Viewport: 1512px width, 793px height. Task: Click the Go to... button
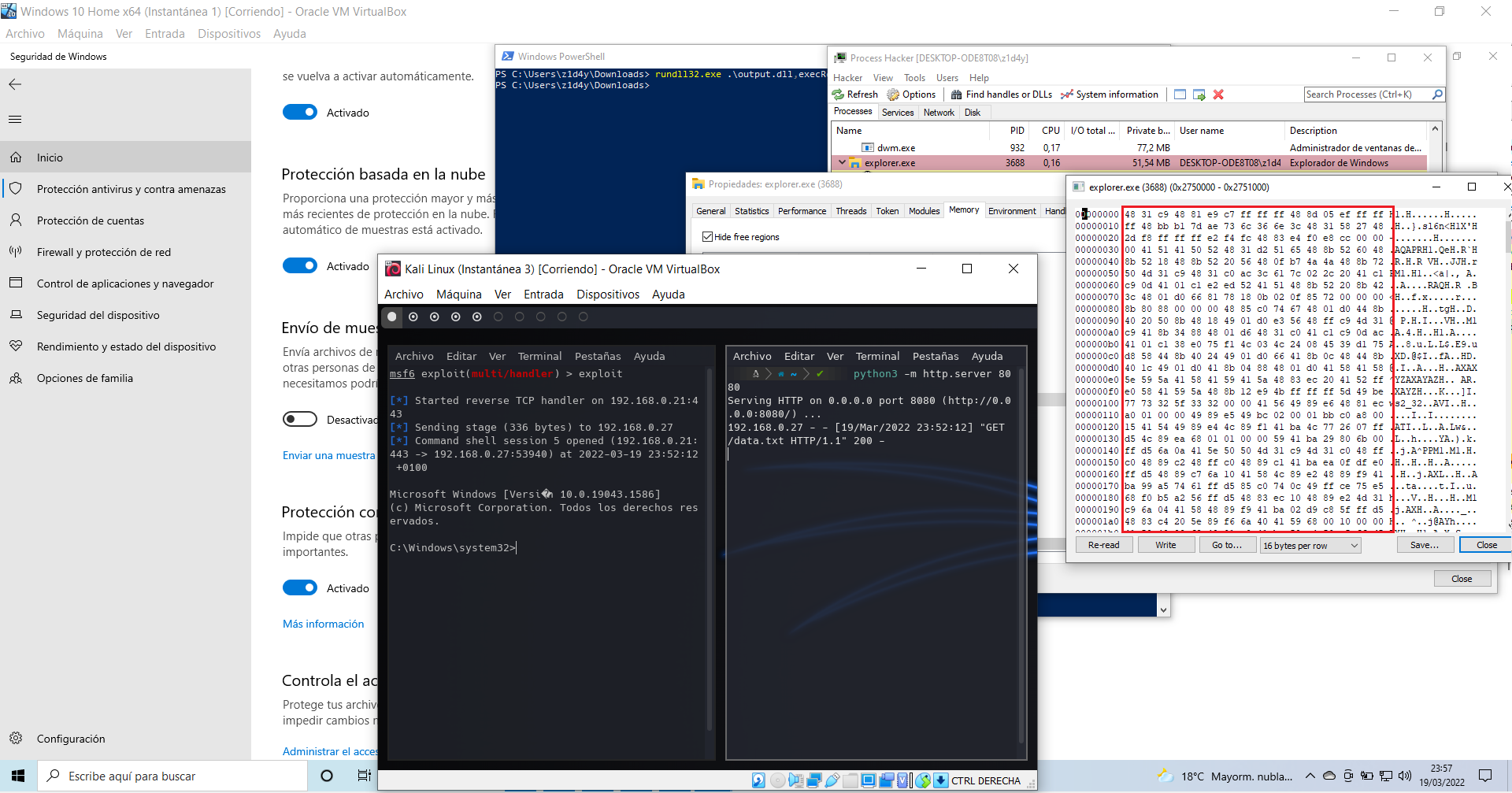click(x=1227, y=545)
